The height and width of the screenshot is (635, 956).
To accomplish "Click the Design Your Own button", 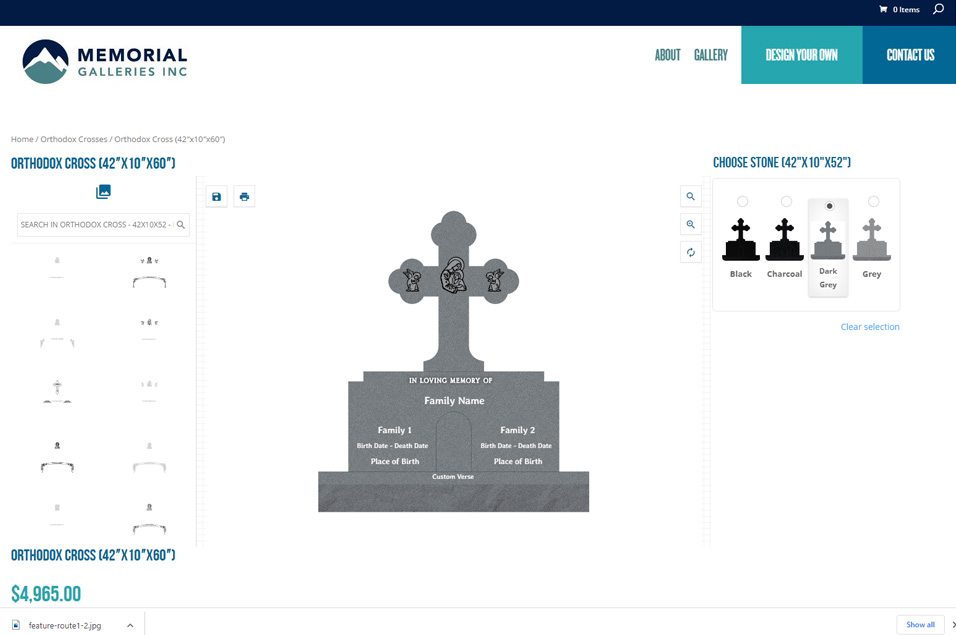I will pyautogui.click(x=801, y=55).
